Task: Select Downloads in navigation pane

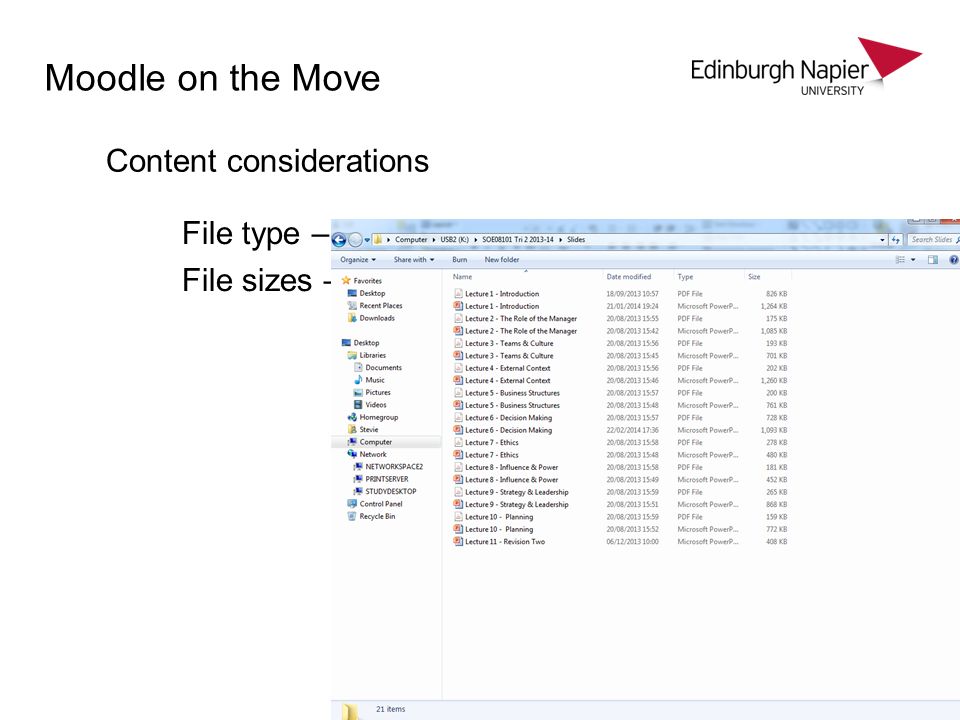Action: (x=377, y=318)
